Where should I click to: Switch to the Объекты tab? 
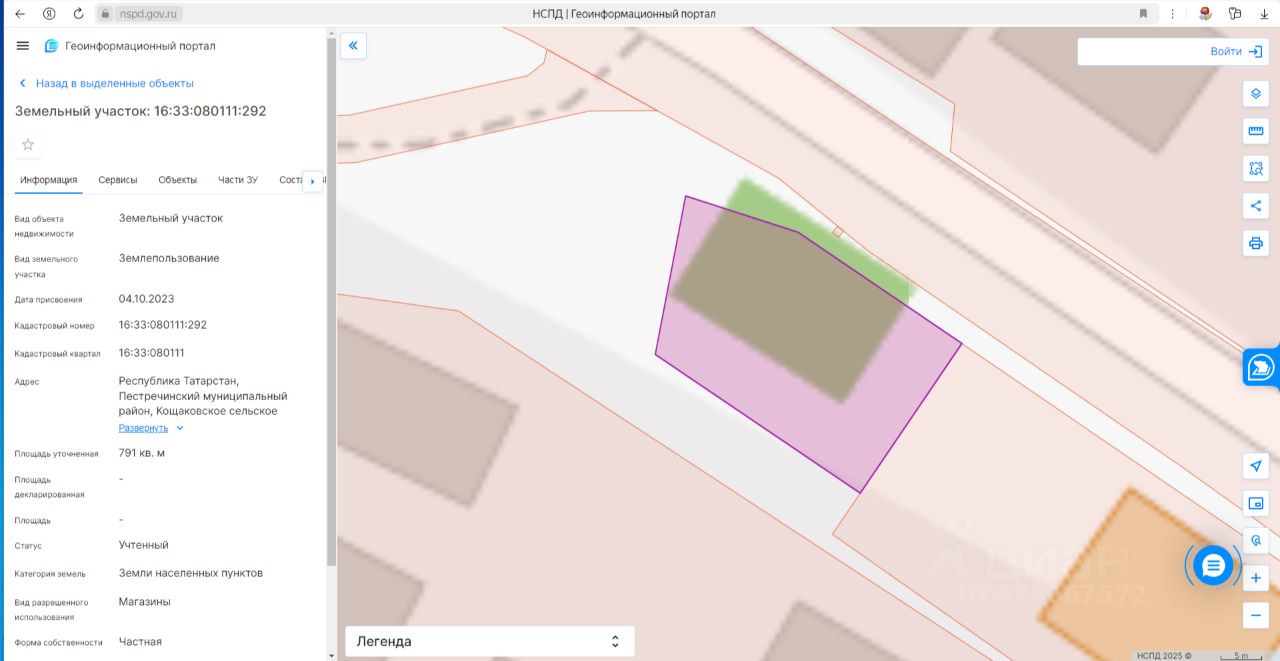177,180
